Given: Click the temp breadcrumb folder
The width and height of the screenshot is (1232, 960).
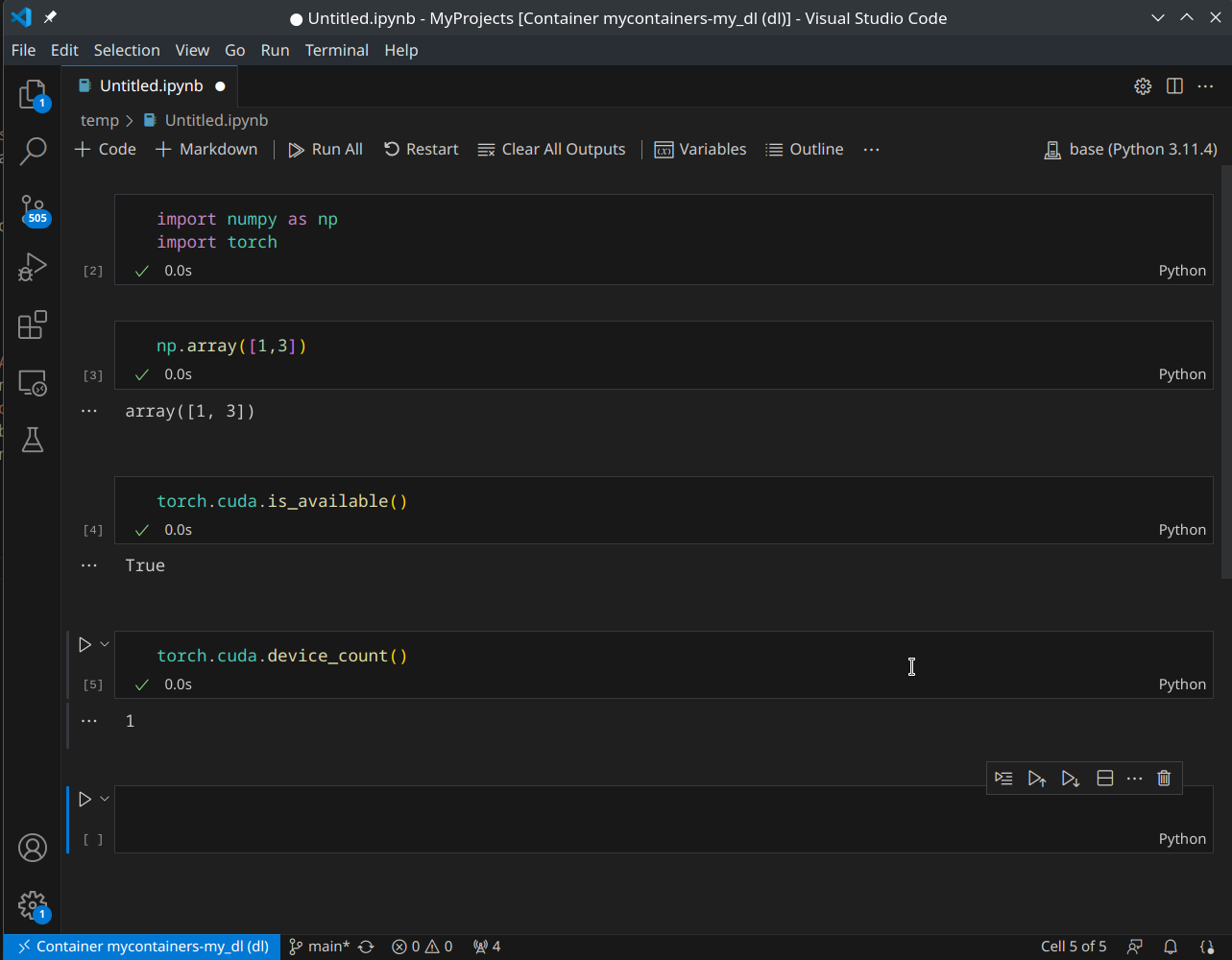Looking at the screenshot, I should (100, 120).
